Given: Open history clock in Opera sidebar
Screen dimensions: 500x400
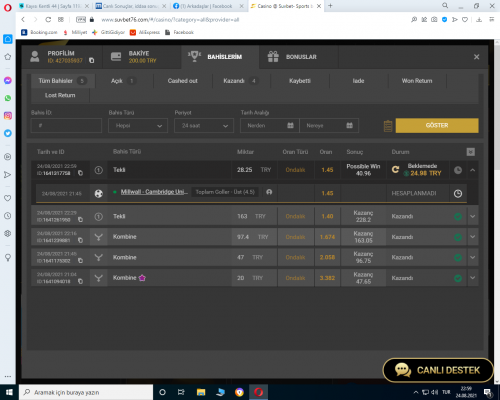Looking at the screenshot, I should point(8,216).
